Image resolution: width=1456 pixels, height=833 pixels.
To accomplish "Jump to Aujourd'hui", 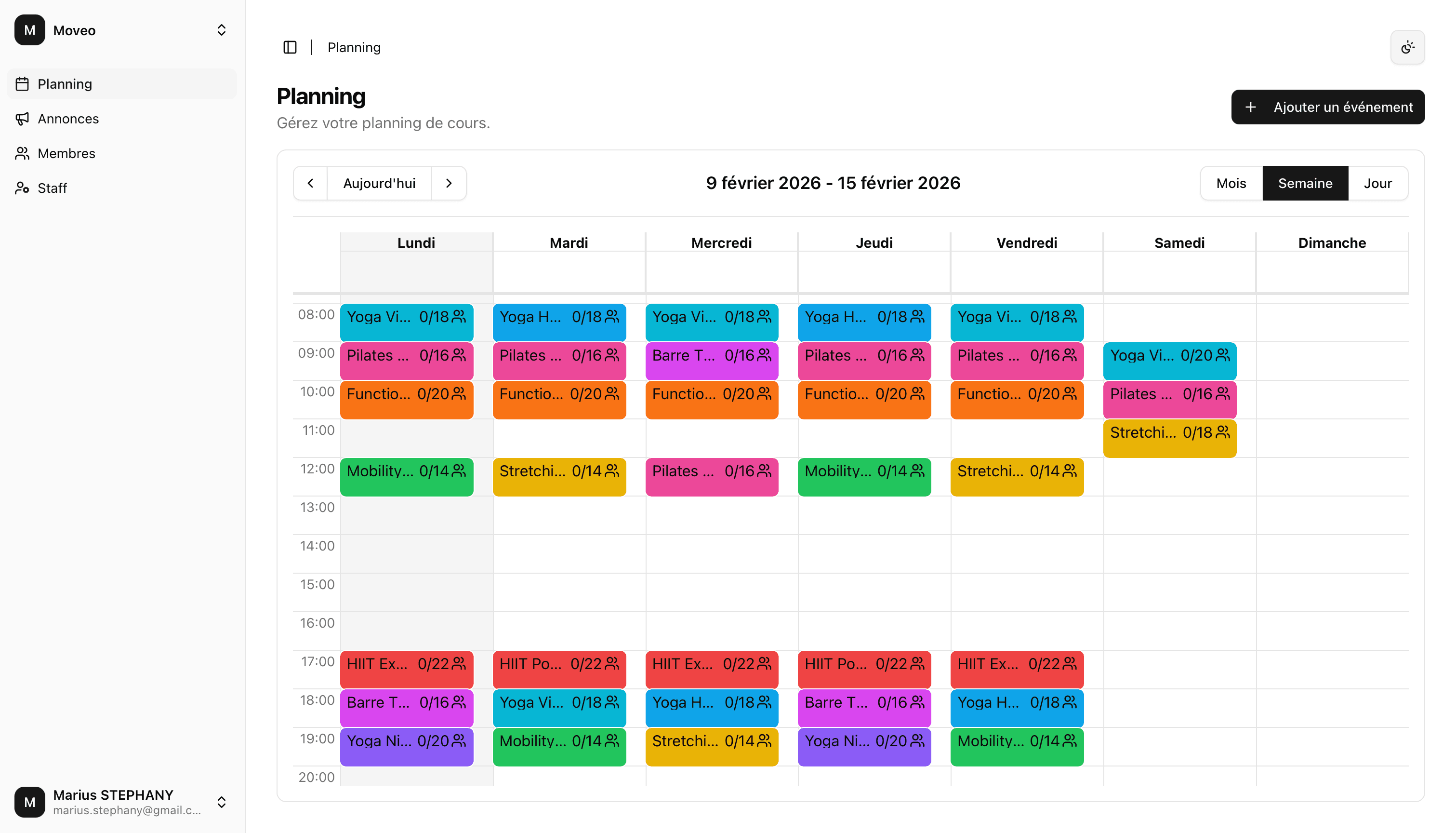I will tap(379, 183).
